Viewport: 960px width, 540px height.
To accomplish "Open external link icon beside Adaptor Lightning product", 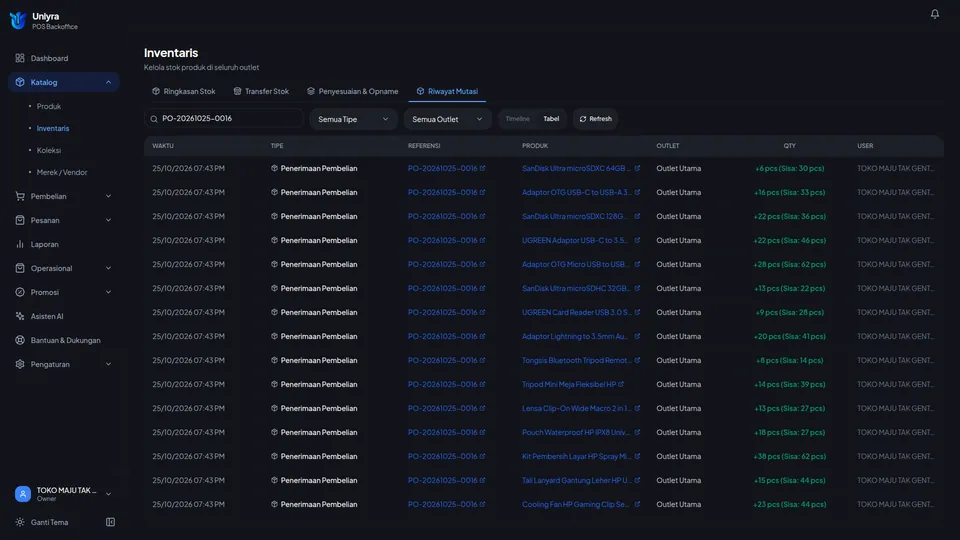I will pos(637,336).
